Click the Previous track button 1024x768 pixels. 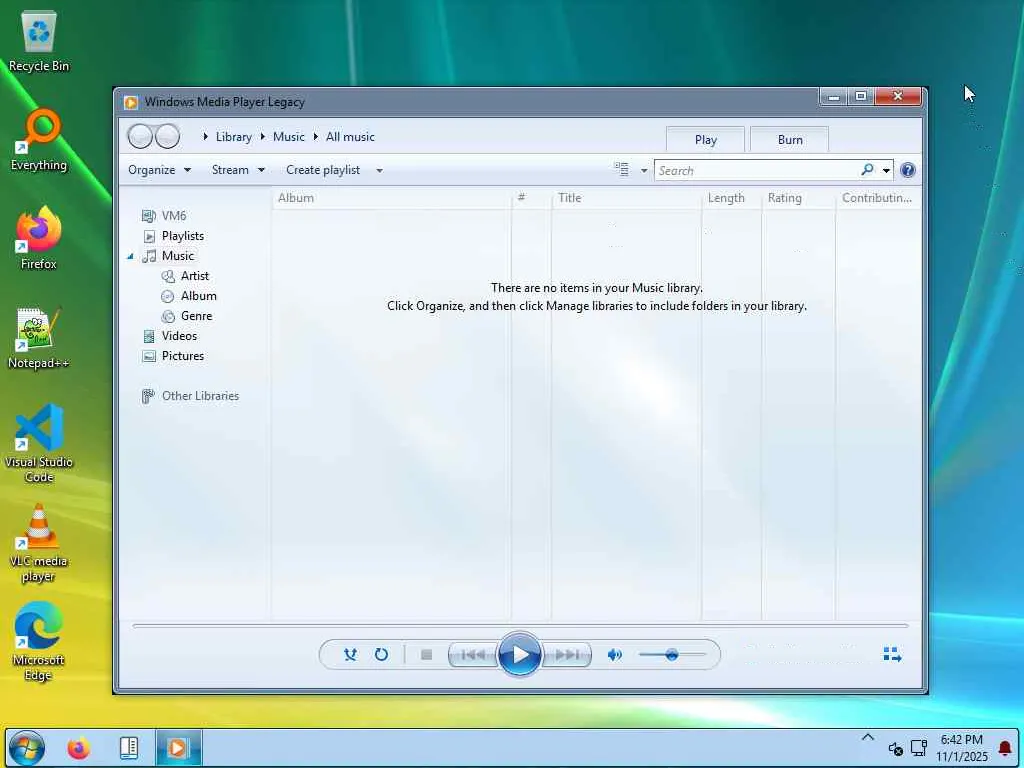coord(473,654)
